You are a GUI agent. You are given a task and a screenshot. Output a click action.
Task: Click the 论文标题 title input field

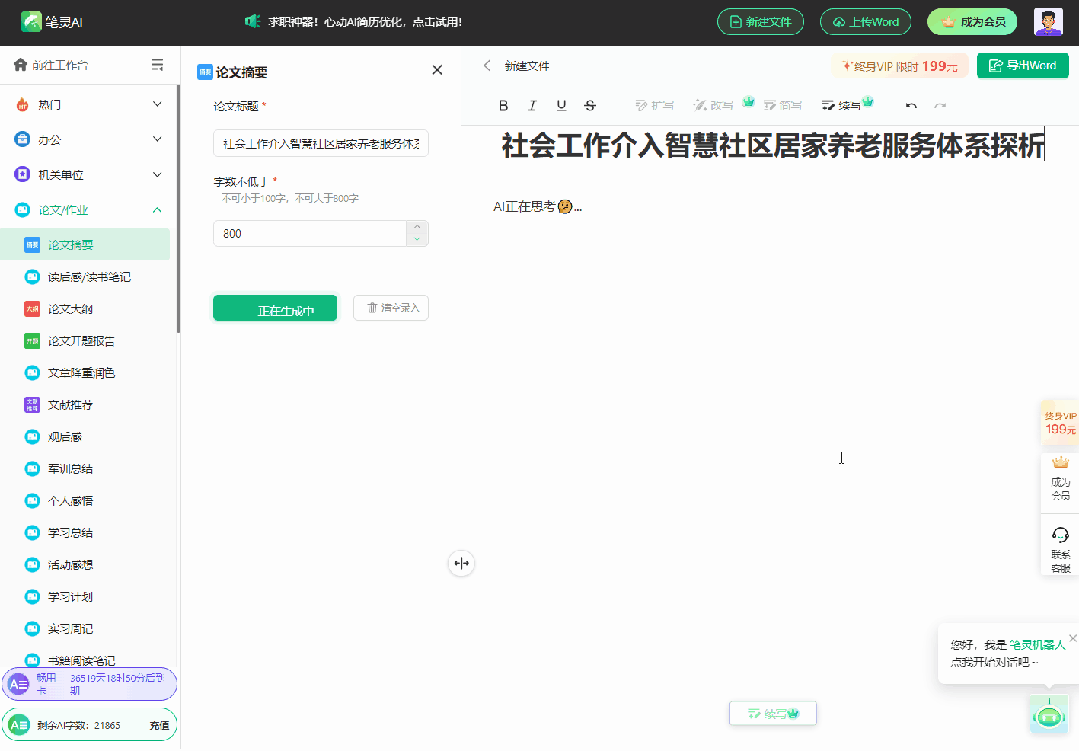point(320,143)
